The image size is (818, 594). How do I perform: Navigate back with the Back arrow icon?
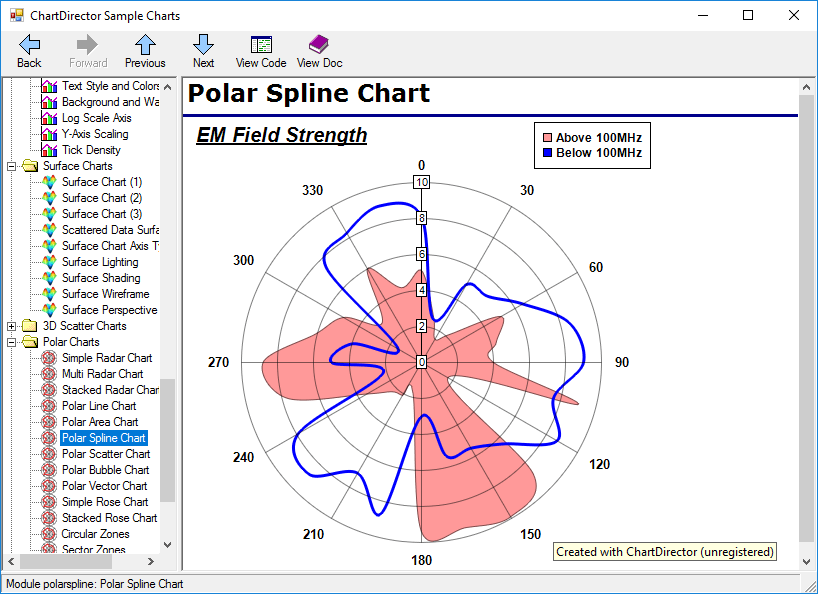[29, 48]
